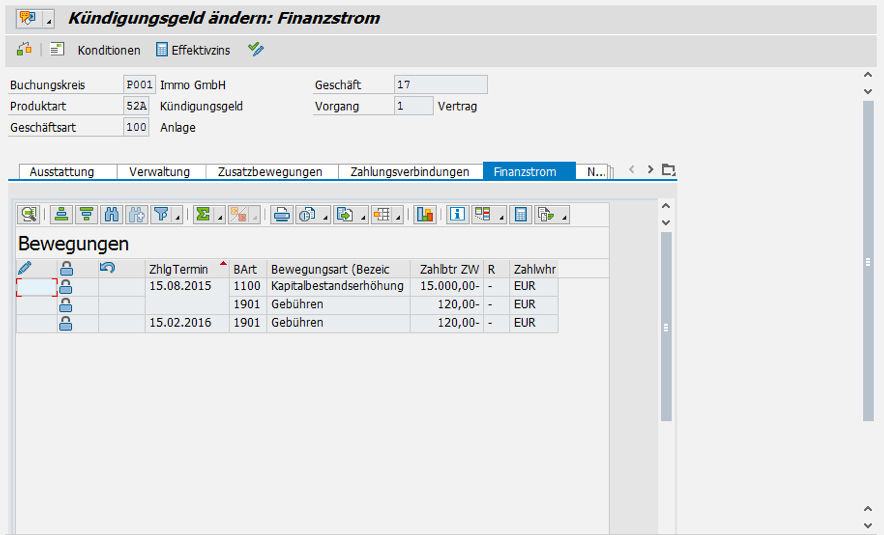Toggle the lock icon in table header
This screenshot has height=535, width=884.
[66, 268]
